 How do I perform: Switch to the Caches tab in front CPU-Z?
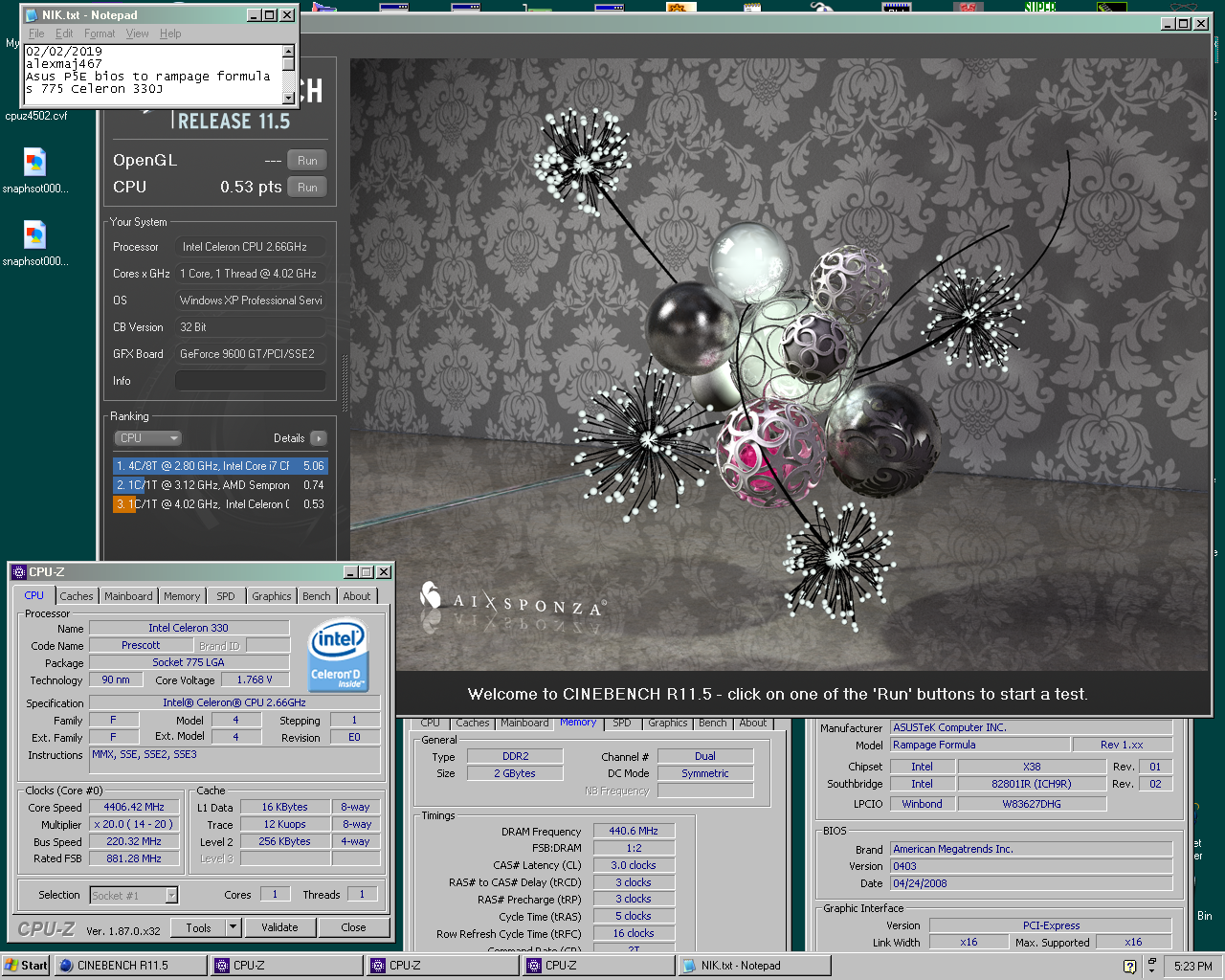[77, 596]
